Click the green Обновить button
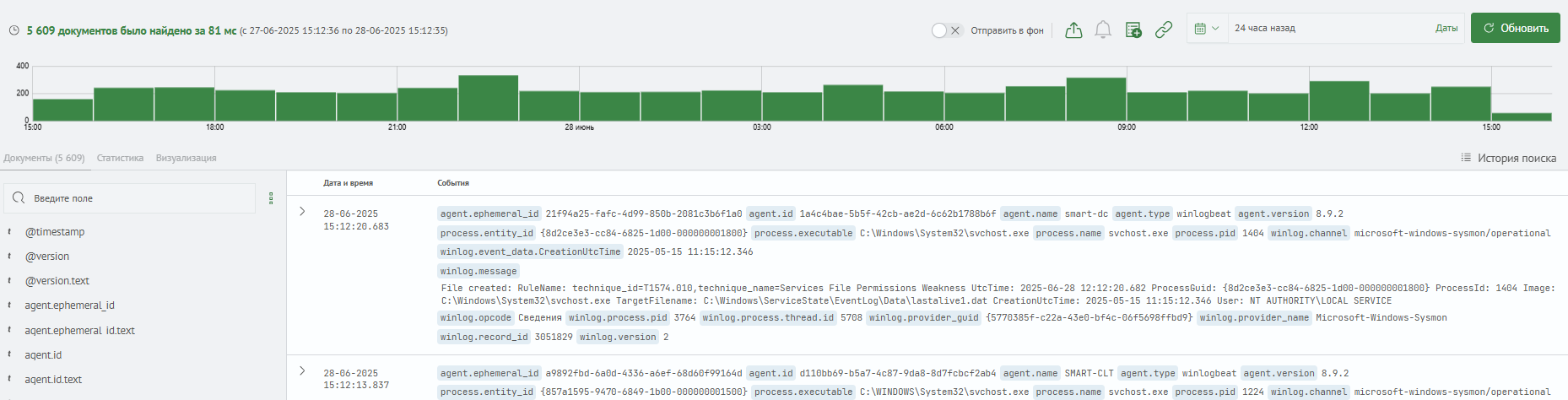 pos(1515,28)
